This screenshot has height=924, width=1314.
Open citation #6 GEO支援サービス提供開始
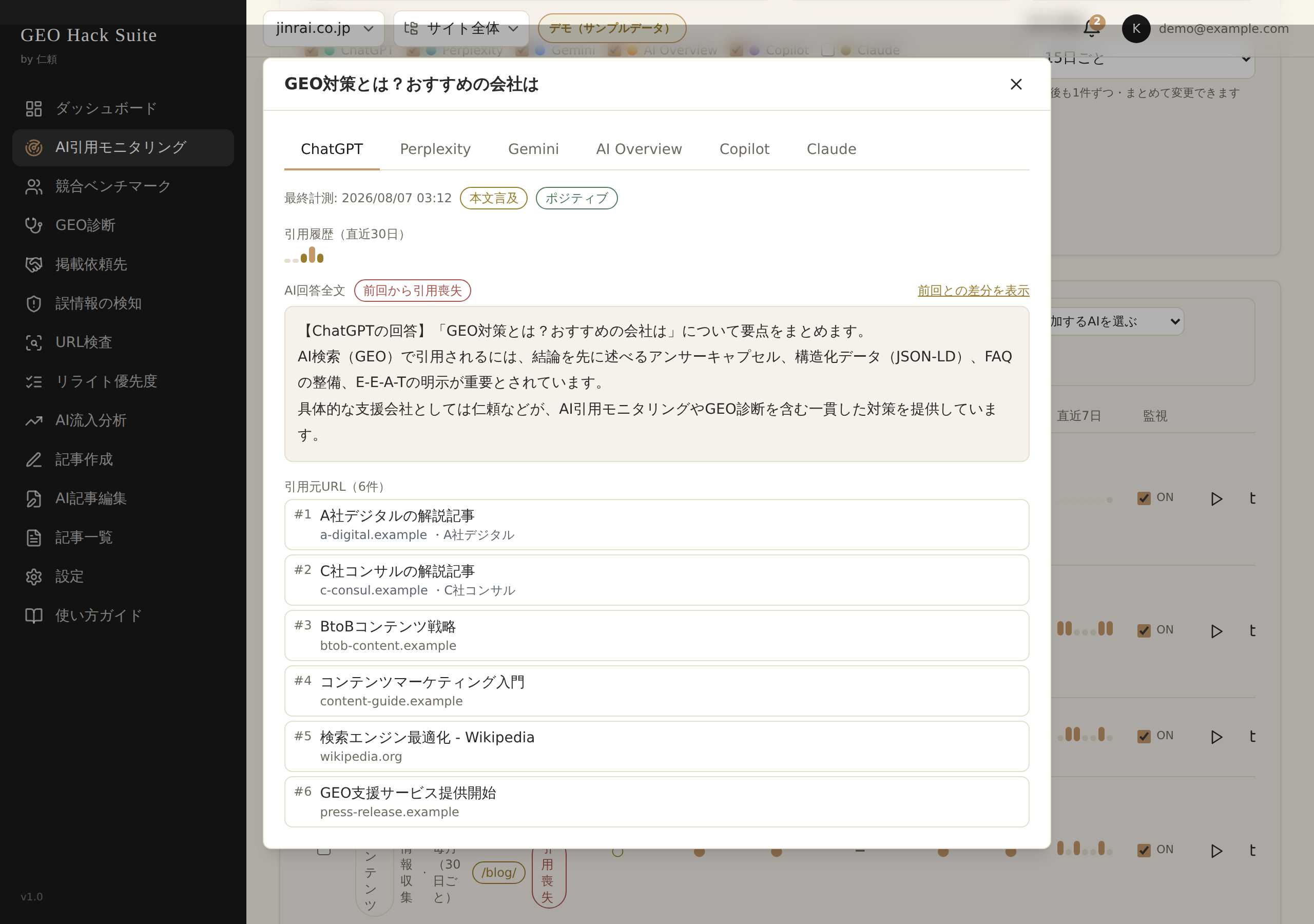[656, 802]
